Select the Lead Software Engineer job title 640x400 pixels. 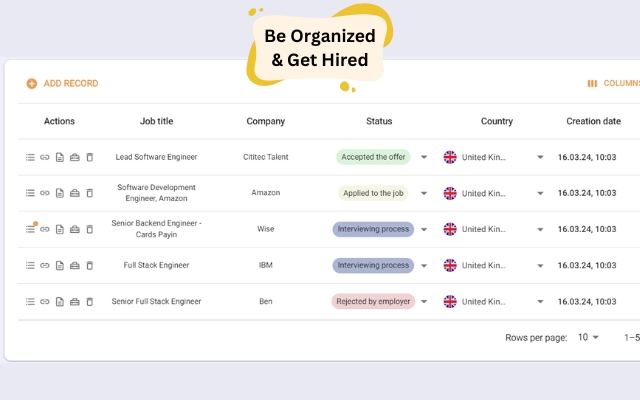point(156,157)
